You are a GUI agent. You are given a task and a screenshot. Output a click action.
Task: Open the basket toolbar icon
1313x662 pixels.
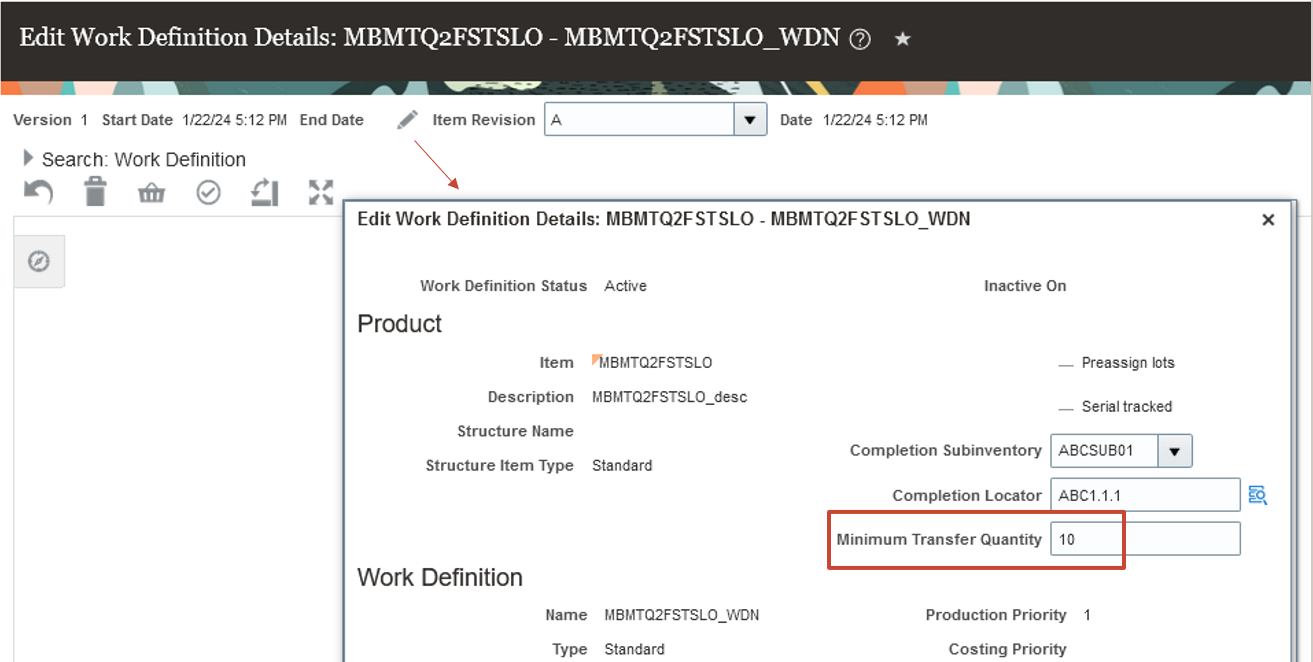click(151, 191)
